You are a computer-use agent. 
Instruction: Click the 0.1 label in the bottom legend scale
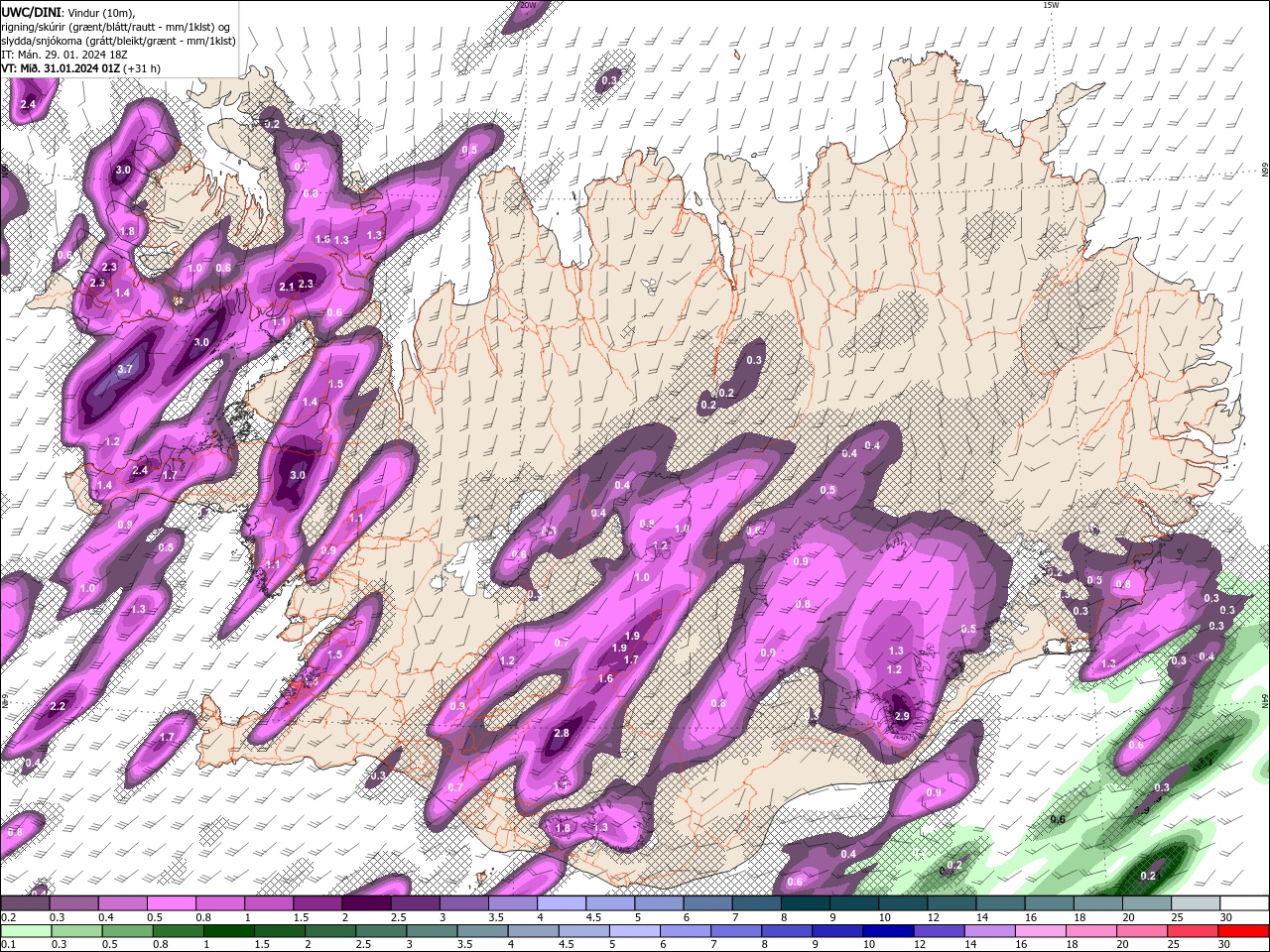pyautogui.click(x=8, y=945)
